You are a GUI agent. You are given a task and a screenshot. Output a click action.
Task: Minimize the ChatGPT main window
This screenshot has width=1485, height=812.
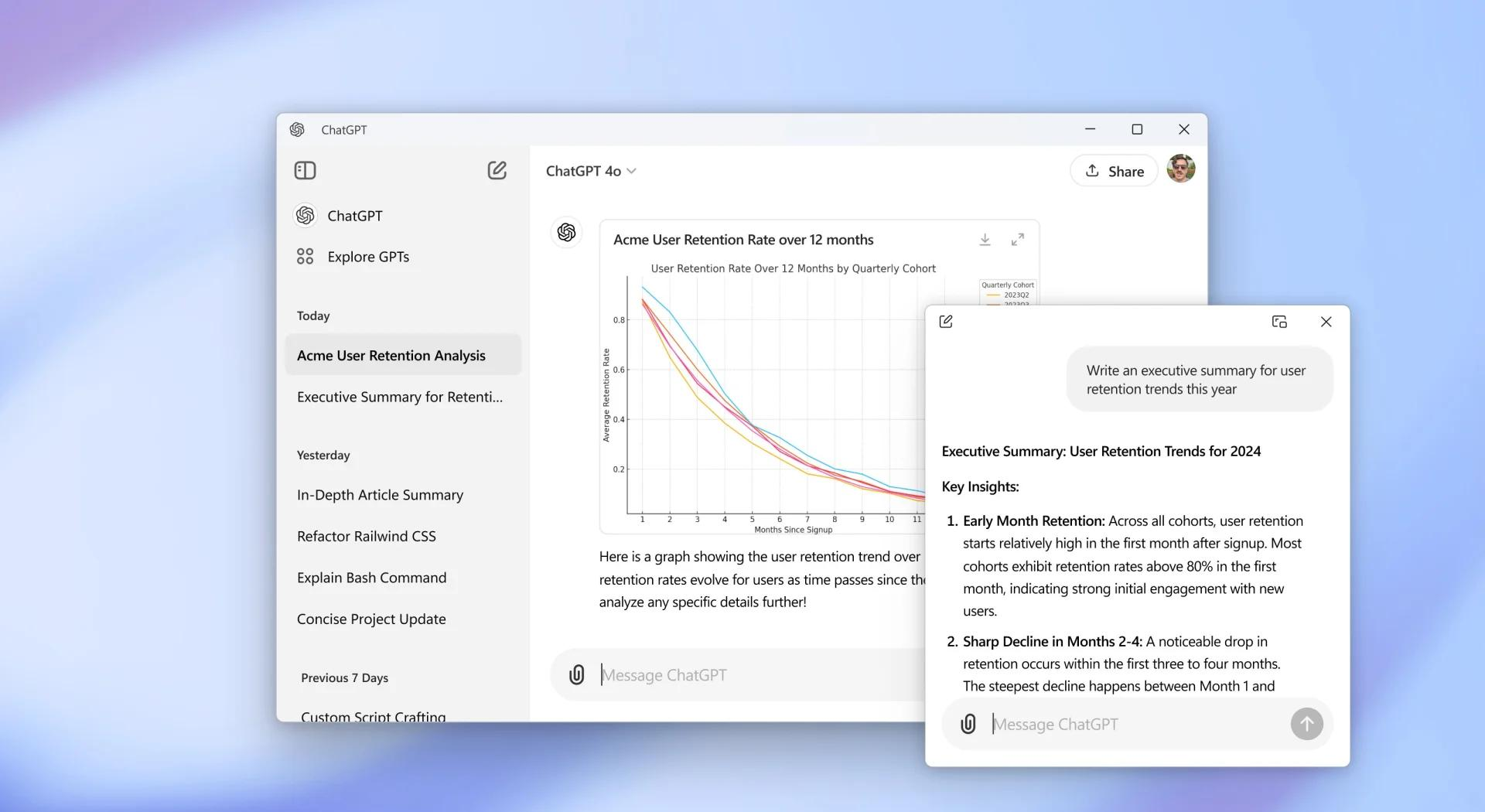(1090, 129)
